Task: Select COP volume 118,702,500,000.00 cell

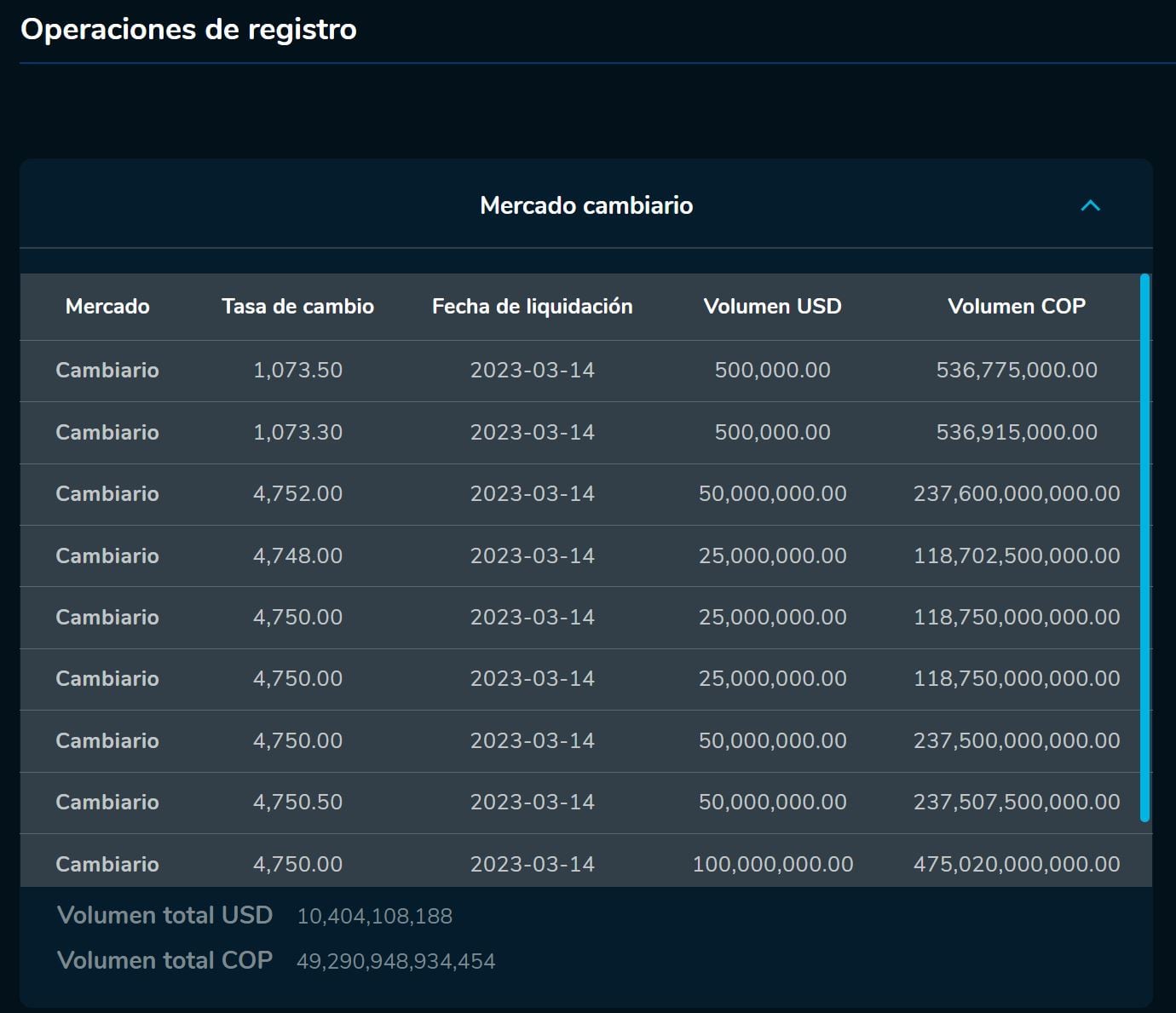Action: coord(1016,556)
